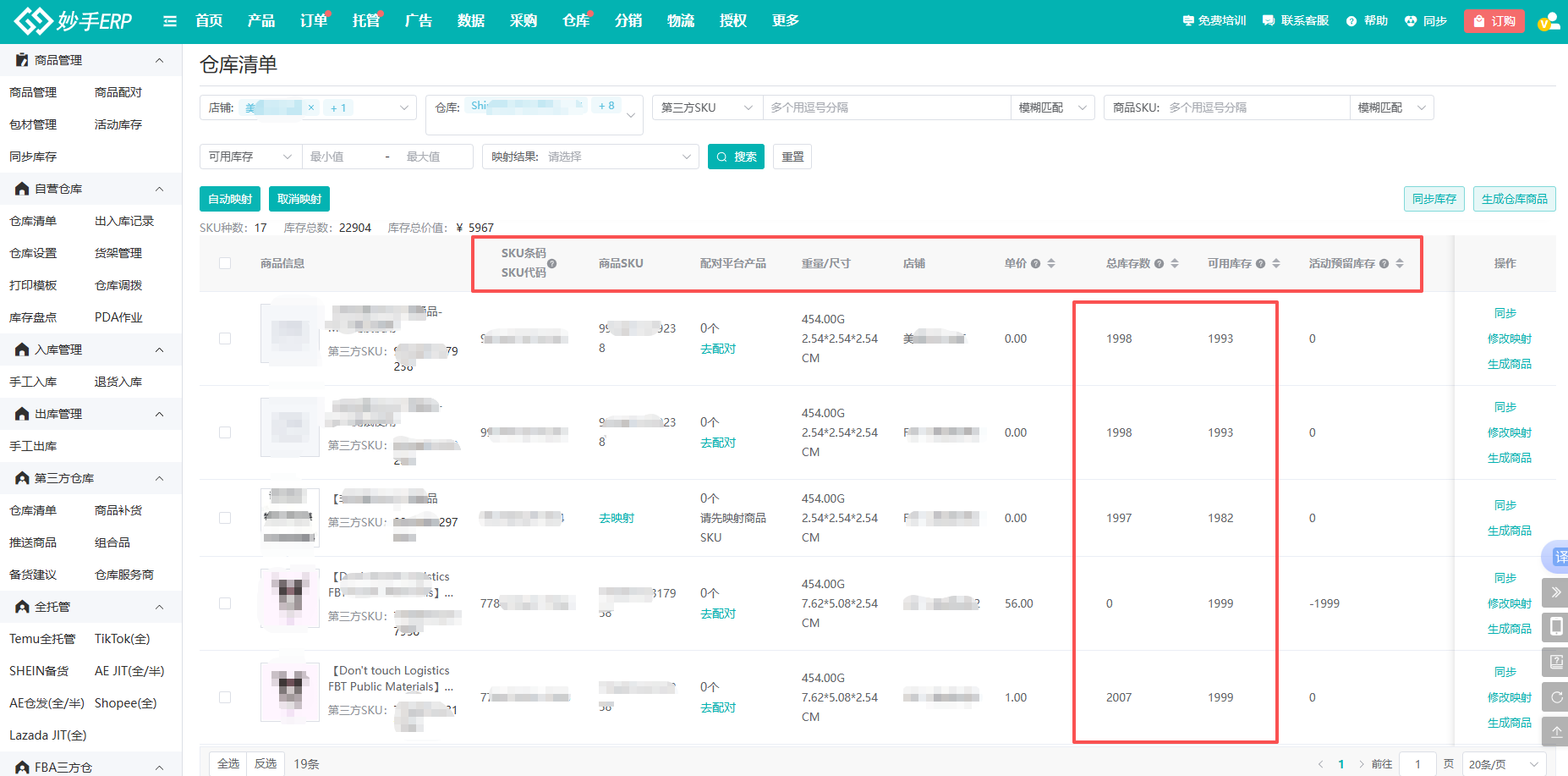Open the 仓库 top menu

(x=575, y=21)
